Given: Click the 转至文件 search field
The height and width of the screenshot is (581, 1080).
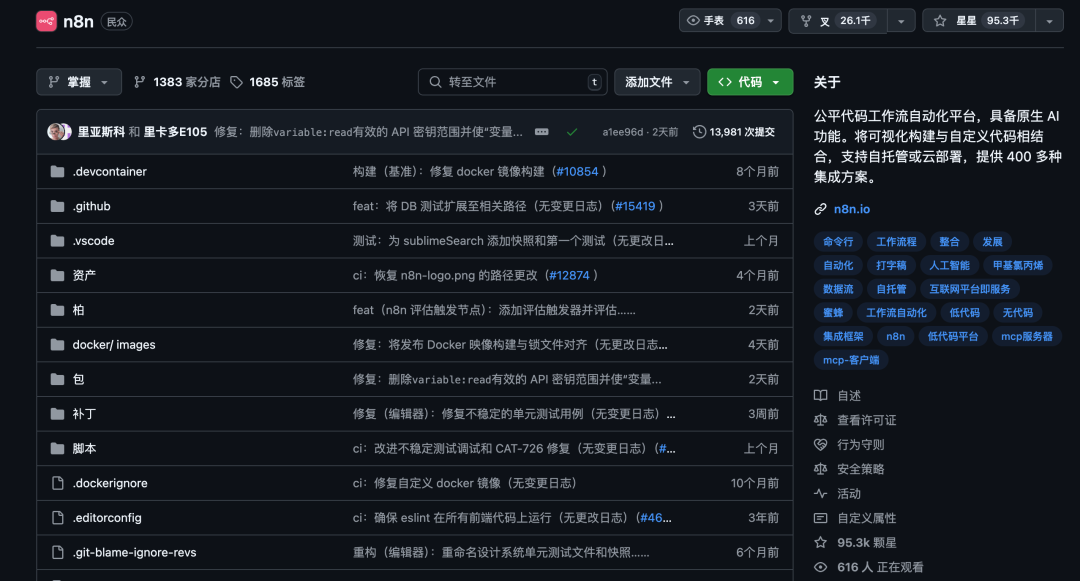Looking at the screenshot, I should pyautogui.click(x=512, y=82).
